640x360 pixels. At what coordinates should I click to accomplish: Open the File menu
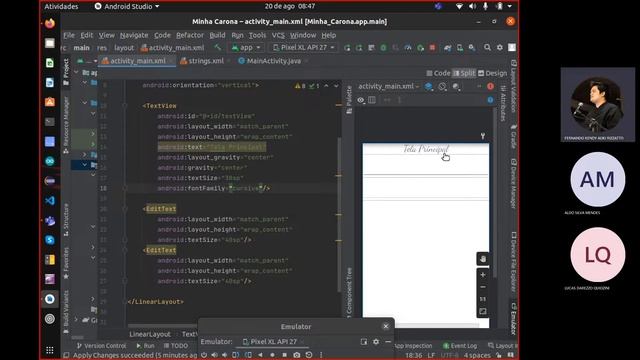pyautogui.click(x=69, y=35)
